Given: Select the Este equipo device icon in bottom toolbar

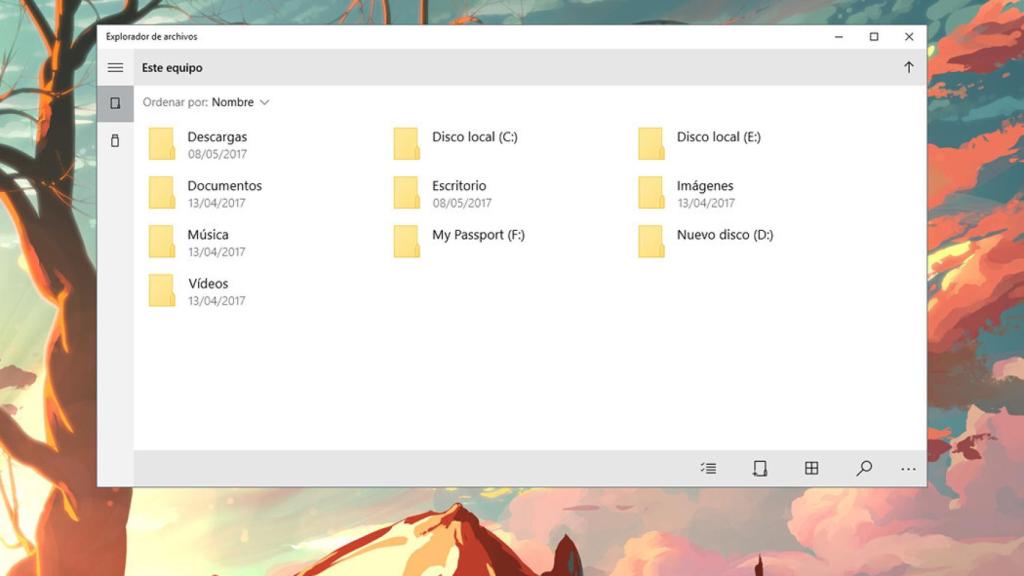Looking at the screenshot, I should click(x=758, y=467).
